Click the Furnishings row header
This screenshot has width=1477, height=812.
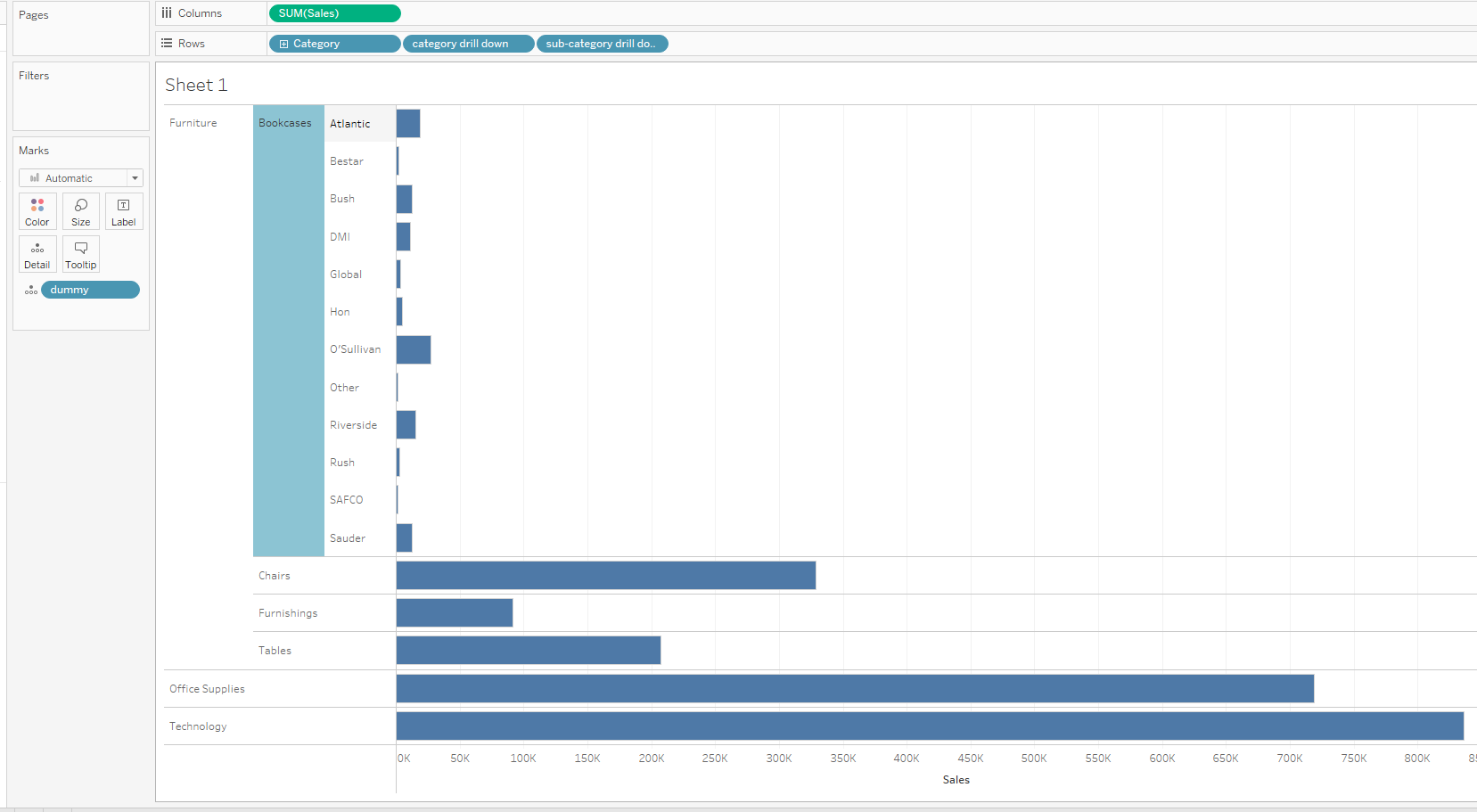(288, 613)
